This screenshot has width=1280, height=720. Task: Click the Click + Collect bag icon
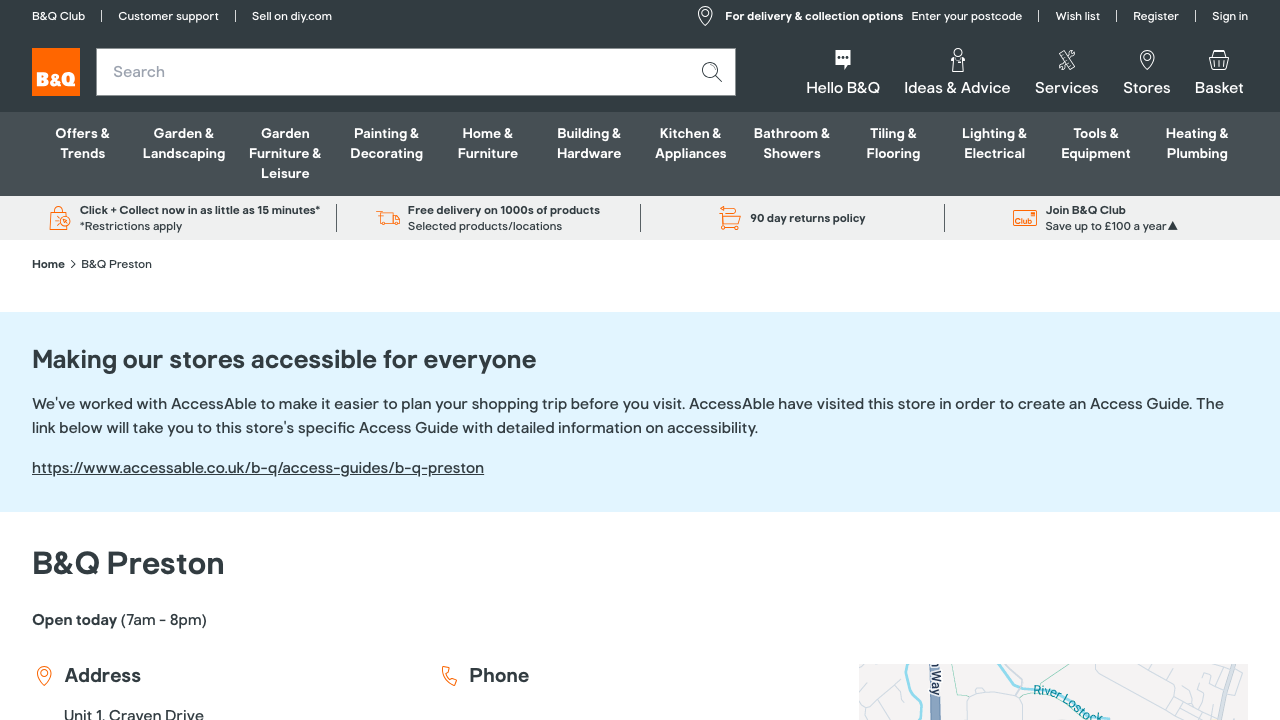point(60,218)
